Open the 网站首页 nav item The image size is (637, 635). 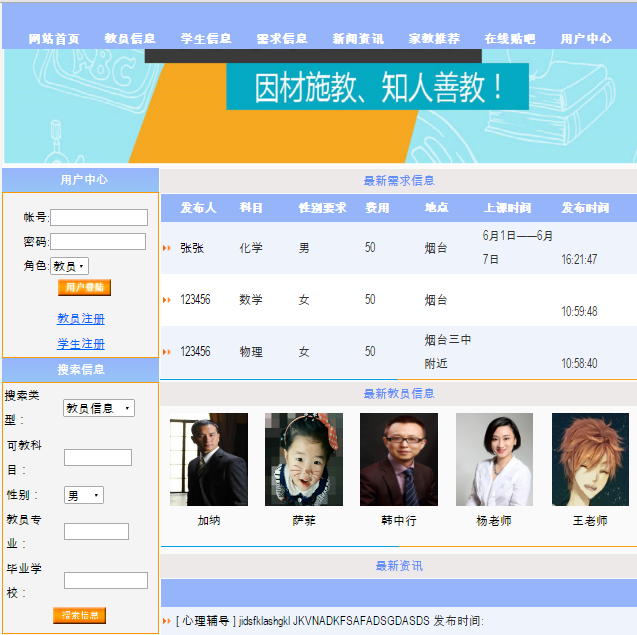[x=54, y=39]
